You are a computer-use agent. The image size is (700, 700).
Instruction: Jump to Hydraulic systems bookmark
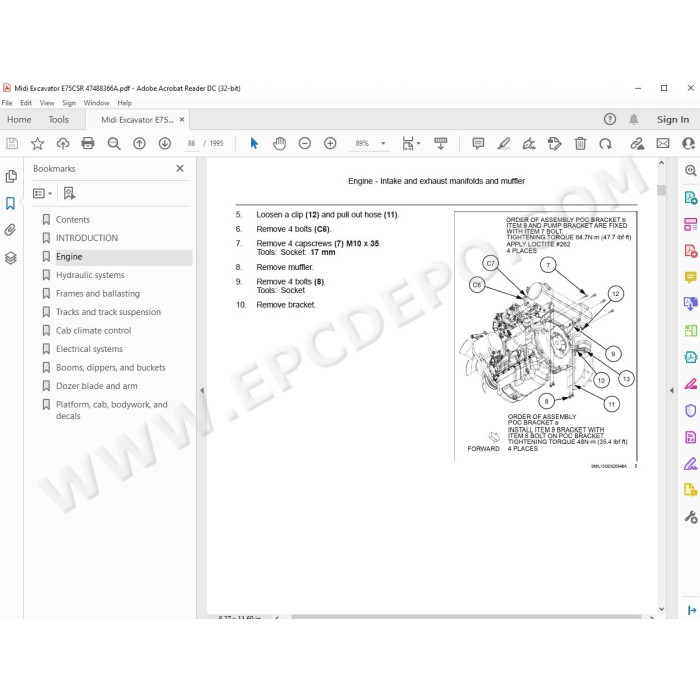(90, 275)
